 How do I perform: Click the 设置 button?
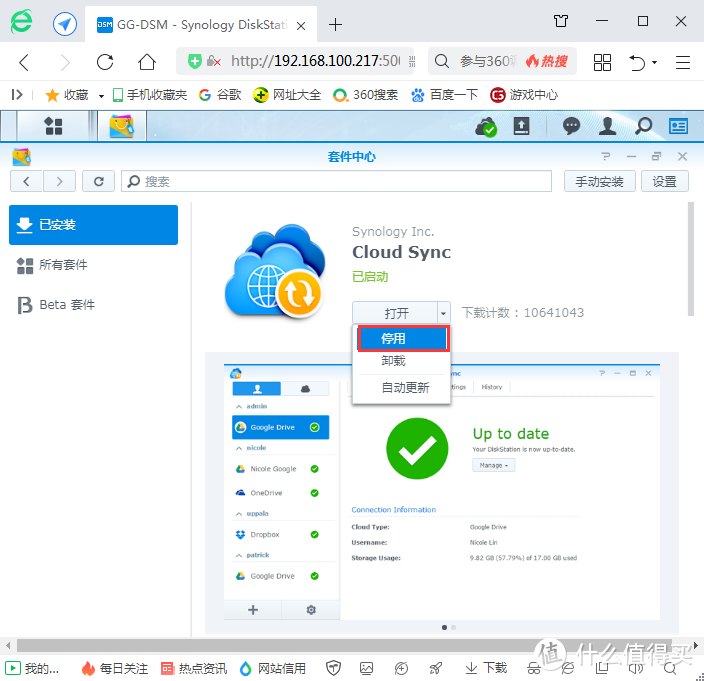[664, 181]
